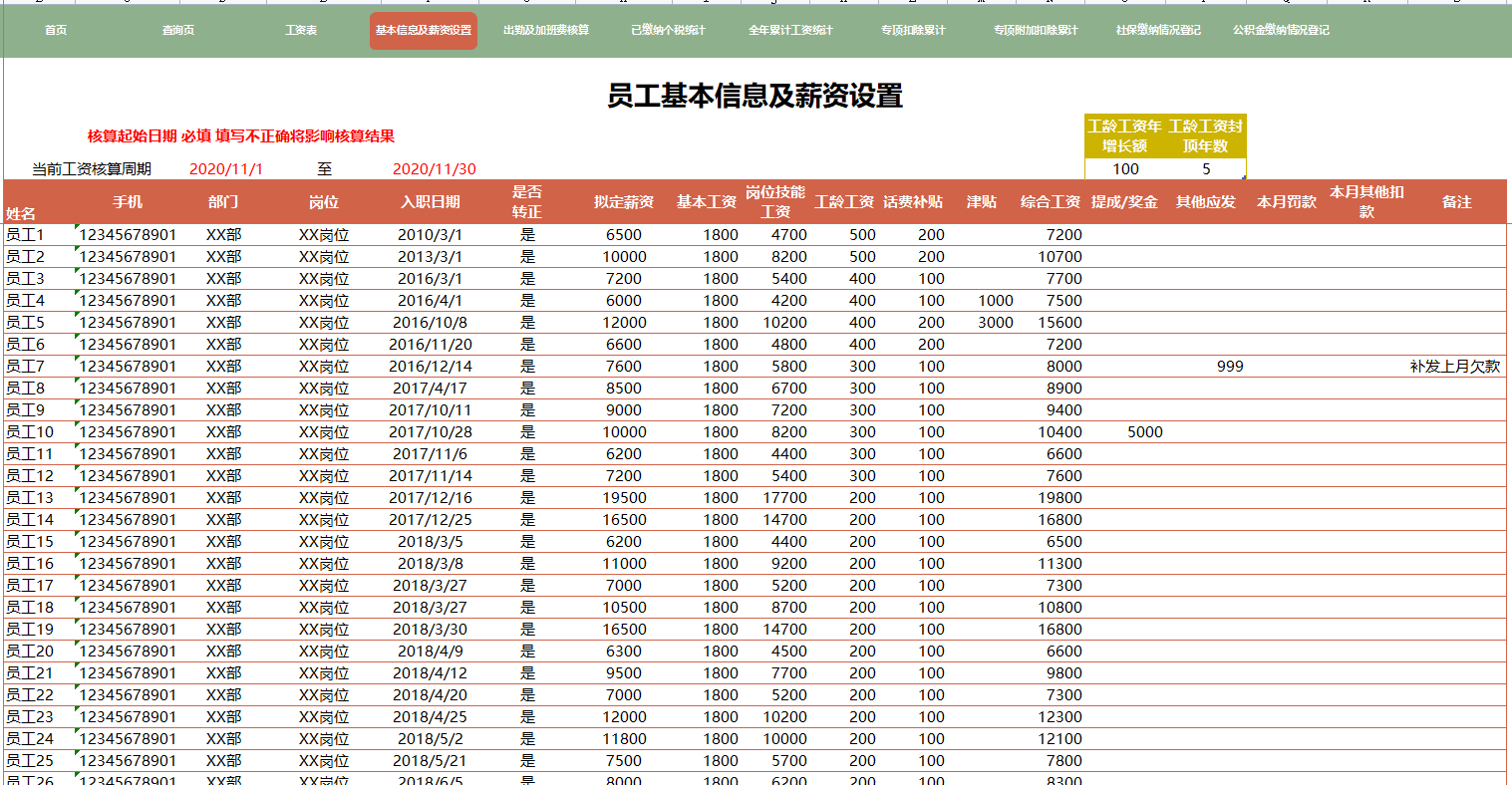
Task: Select the 基本信息及薪资设置 tab
Action: coord(424,31)
